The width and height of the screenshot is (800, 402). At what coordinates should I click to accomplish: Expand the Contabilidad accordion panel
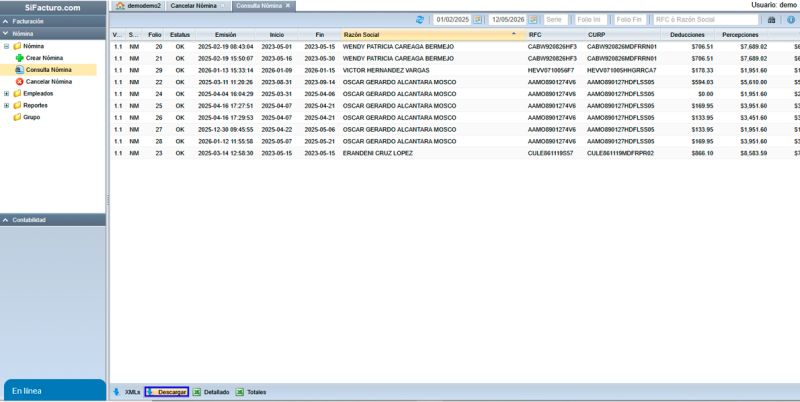coord(53,220)
